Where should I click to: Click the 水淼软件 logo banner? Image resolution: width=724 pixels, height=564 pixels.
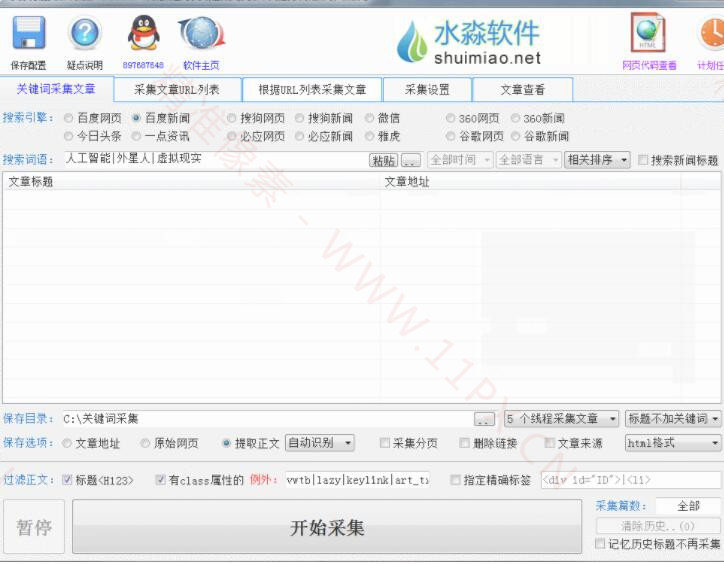click(468, 43)
